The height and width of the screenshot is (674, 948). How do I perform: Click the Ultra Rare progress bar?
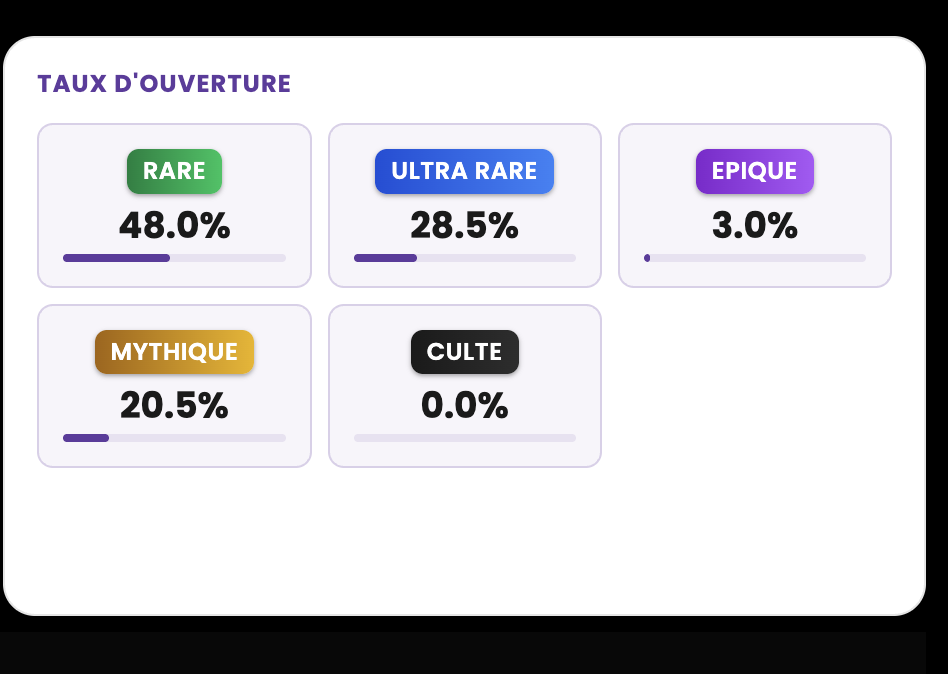pos(464,258)
